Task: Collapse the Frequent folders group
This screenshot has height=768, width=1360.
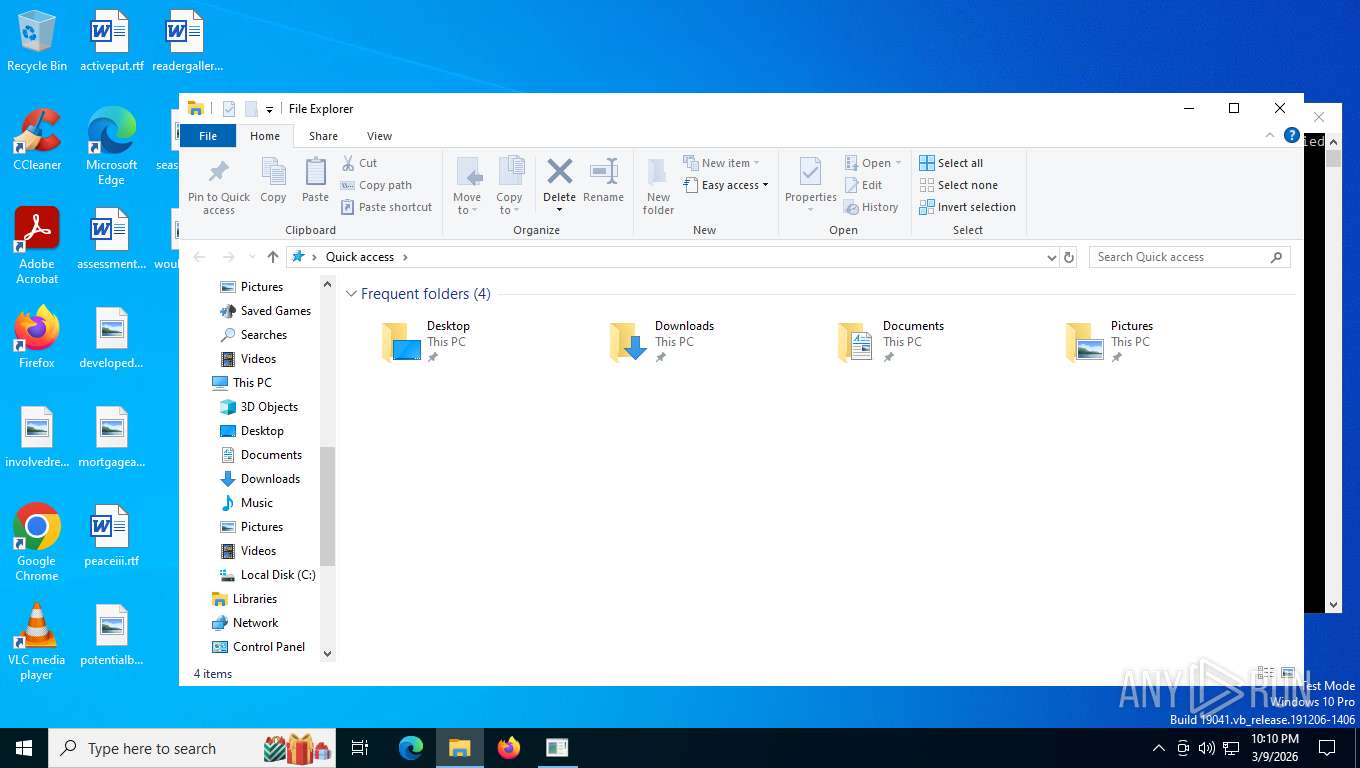Action: coord(351,294)
